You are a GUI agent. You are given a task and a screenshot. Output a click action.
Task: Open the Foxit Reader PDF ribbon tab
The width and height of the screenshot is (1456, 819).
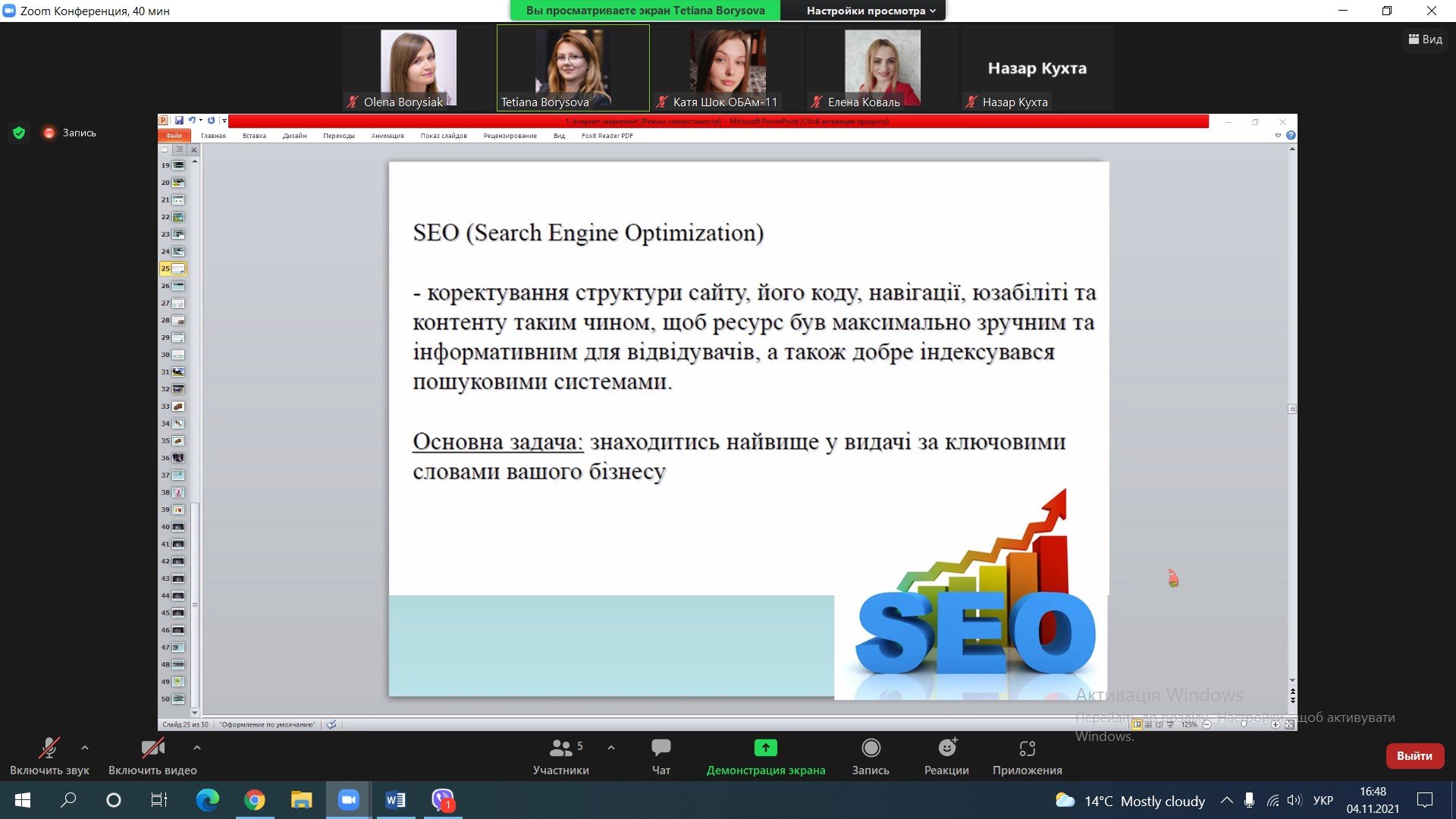[x=607, y=136]
